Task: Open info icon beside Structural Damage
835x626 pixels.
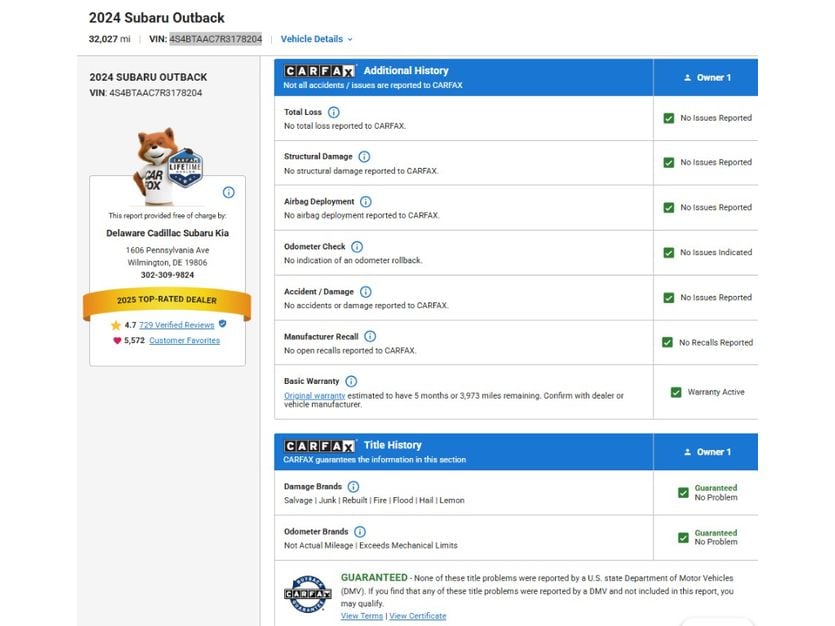Action: coord(364,156)
